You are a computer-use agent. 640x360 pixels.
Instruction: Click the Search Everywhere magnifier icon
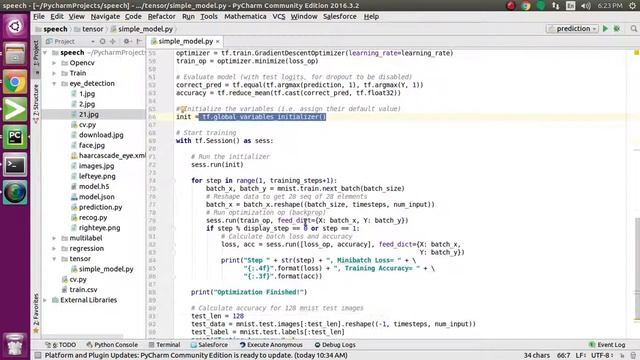[633, 29]
